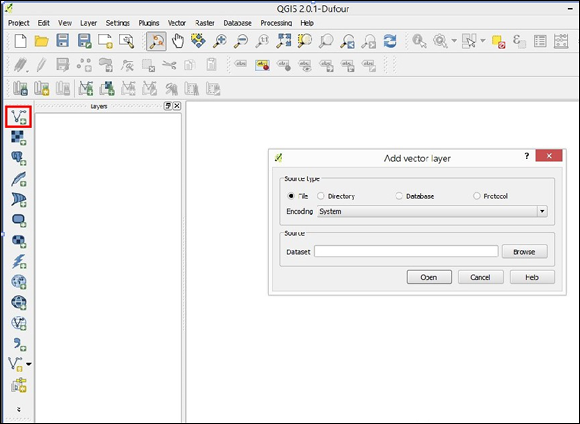Click the Browse button
Image resolution: width=580 pixels, height=424 pixels.
coord(524,252)
